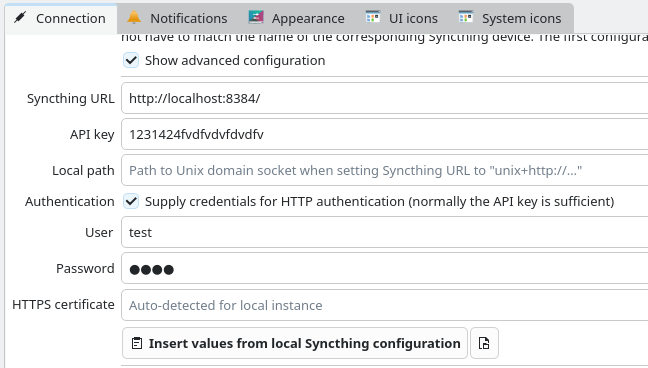Viewport: 648px width, 368px height.
Task: Open the UI icons tab
Action: pyautogui.click(x=402, y=18)
